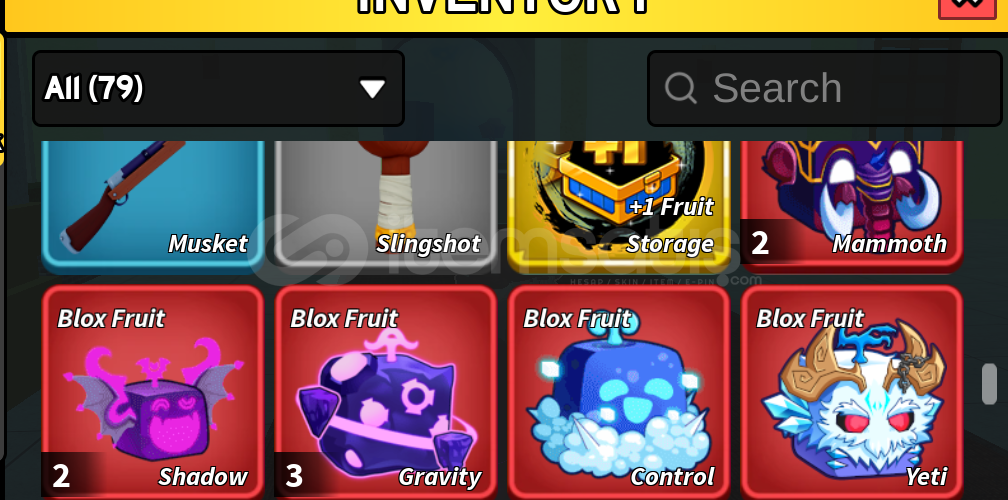Click the Blox Fruit label on Control card
The width and height of the screenshot is (1008, 500).
[577, 319]
